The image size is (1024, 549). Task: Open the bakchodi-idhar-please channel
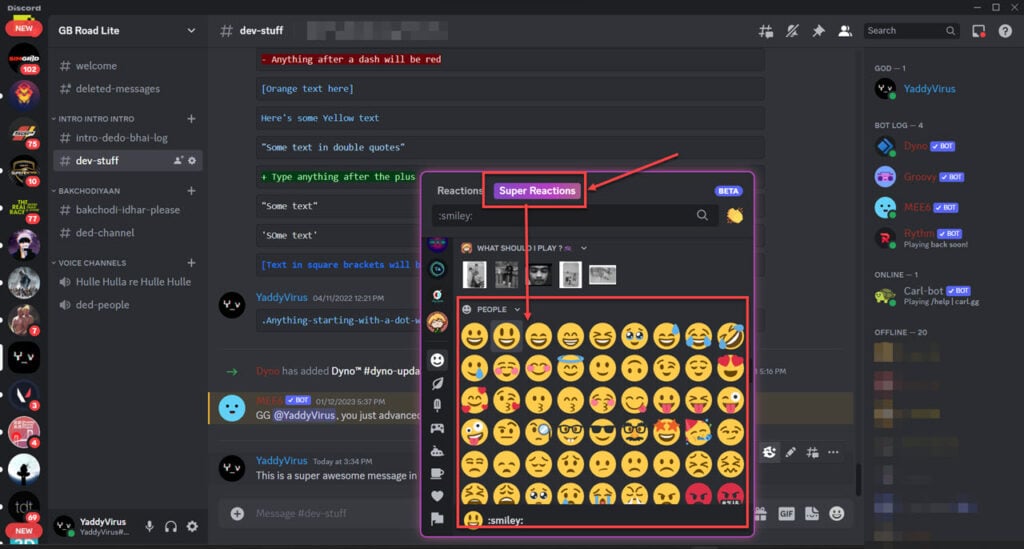tap(127, 210)
